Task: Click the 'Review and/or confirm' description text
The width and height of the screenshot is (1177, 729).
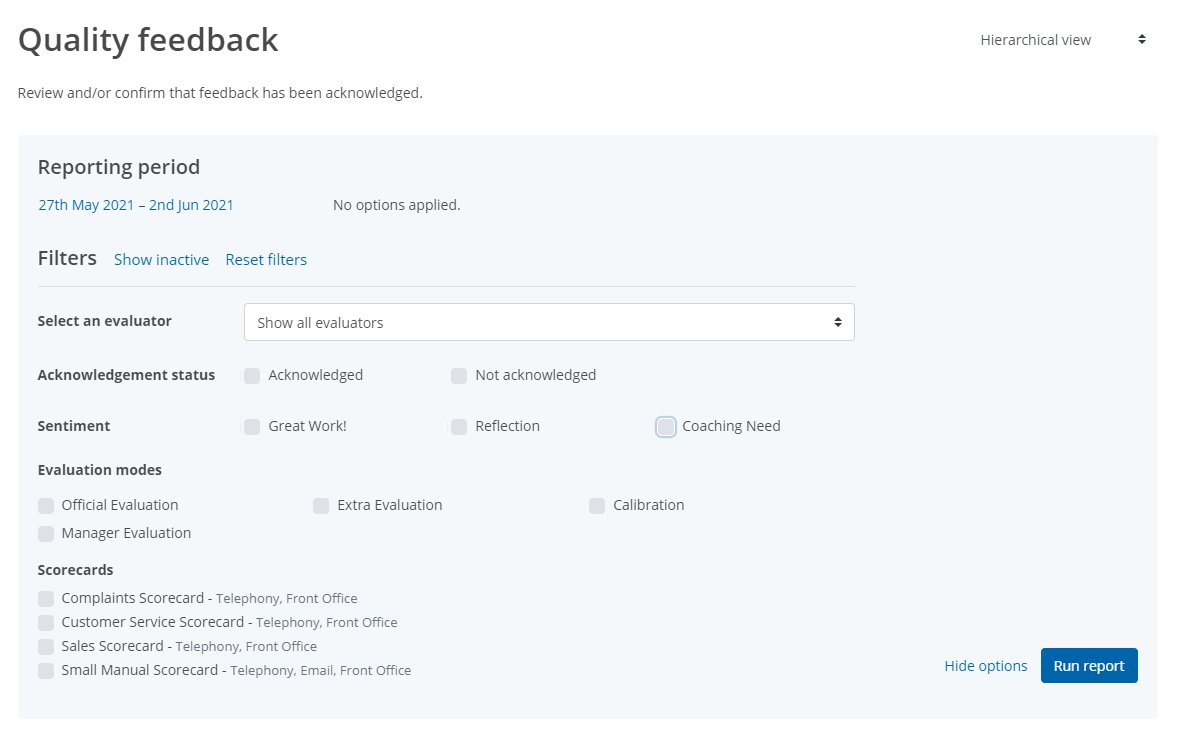Action: (220, 93)
